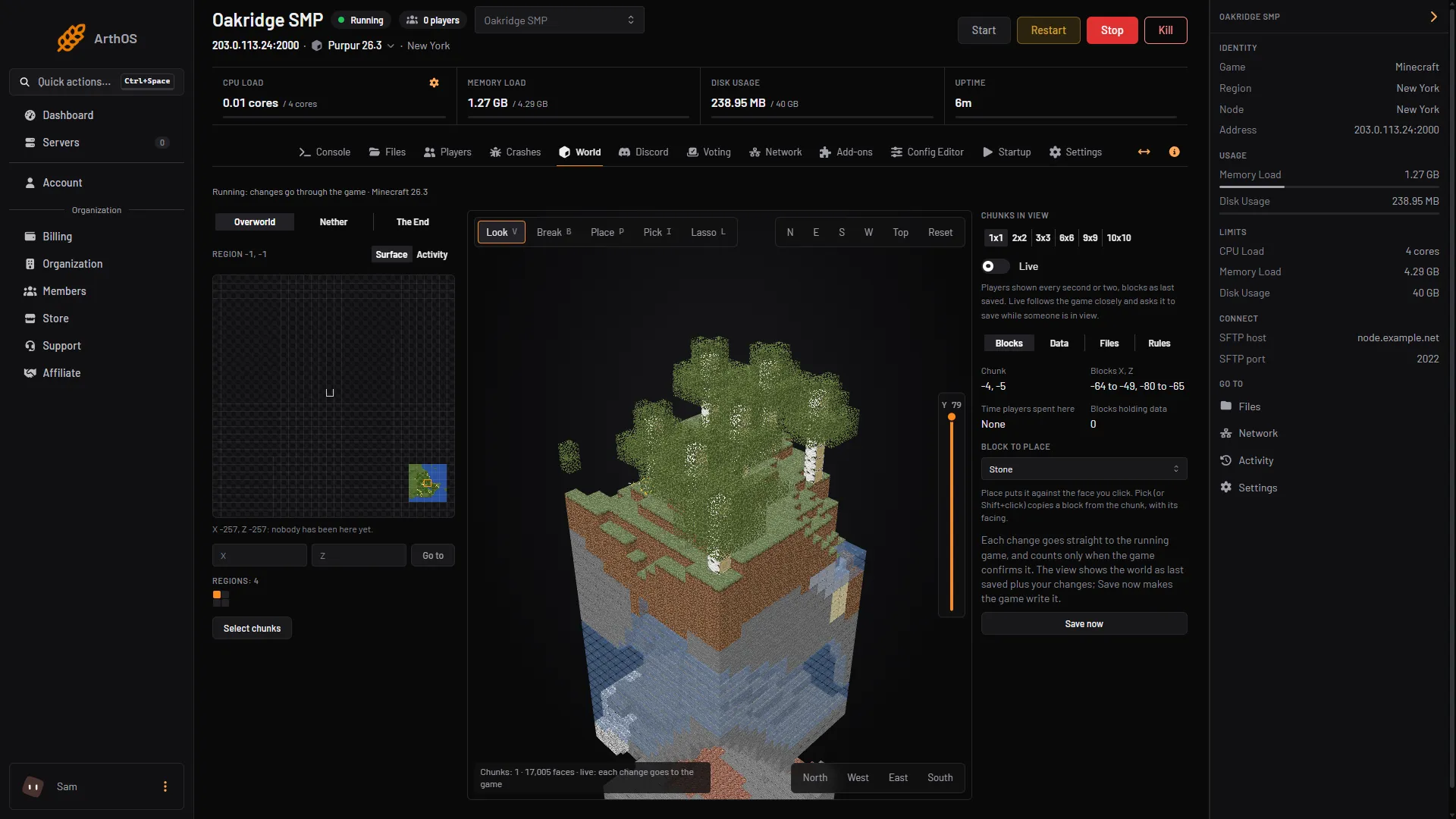Switch region map to Activity view
Image resolution: width=1456 pixels, height=819 pixels.
pyautogui.click(x=432, y=255)
